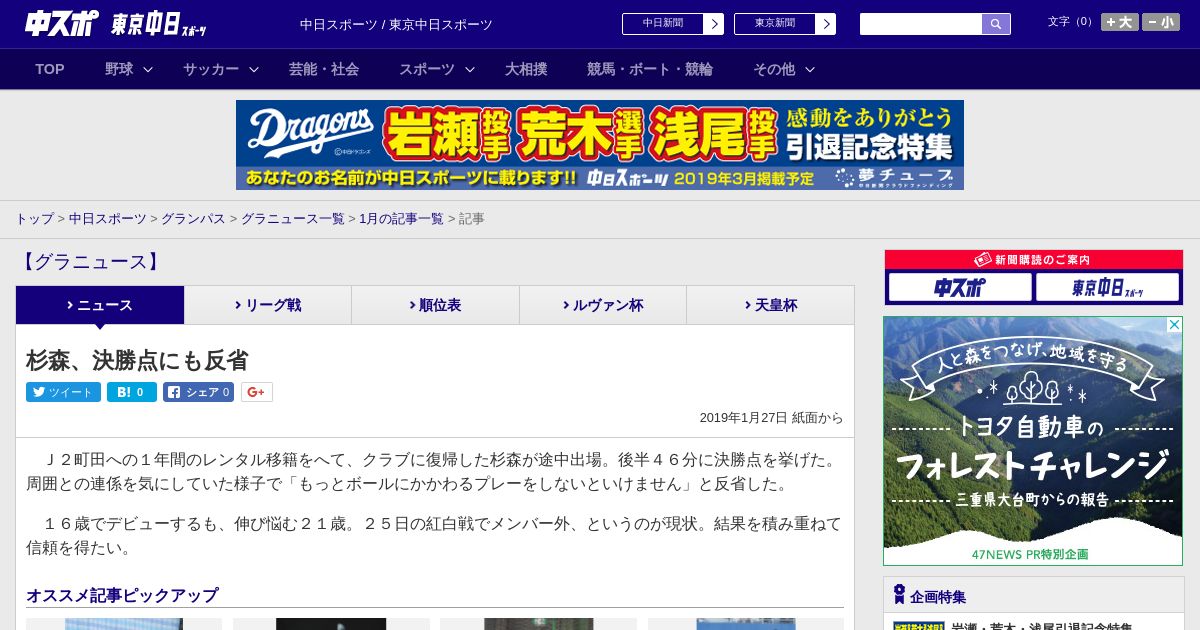Open the 東京新聞 link button

[x=775, y=24]
